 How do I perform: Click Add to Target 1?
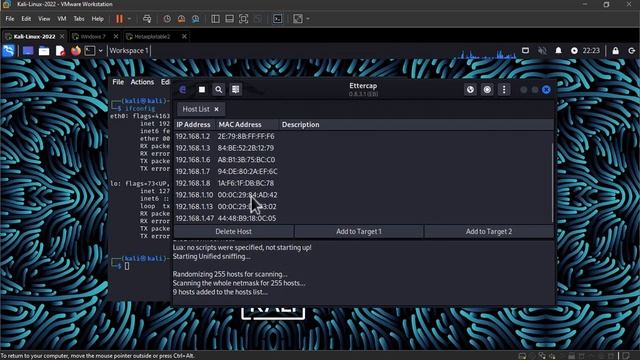coord(359,231)
